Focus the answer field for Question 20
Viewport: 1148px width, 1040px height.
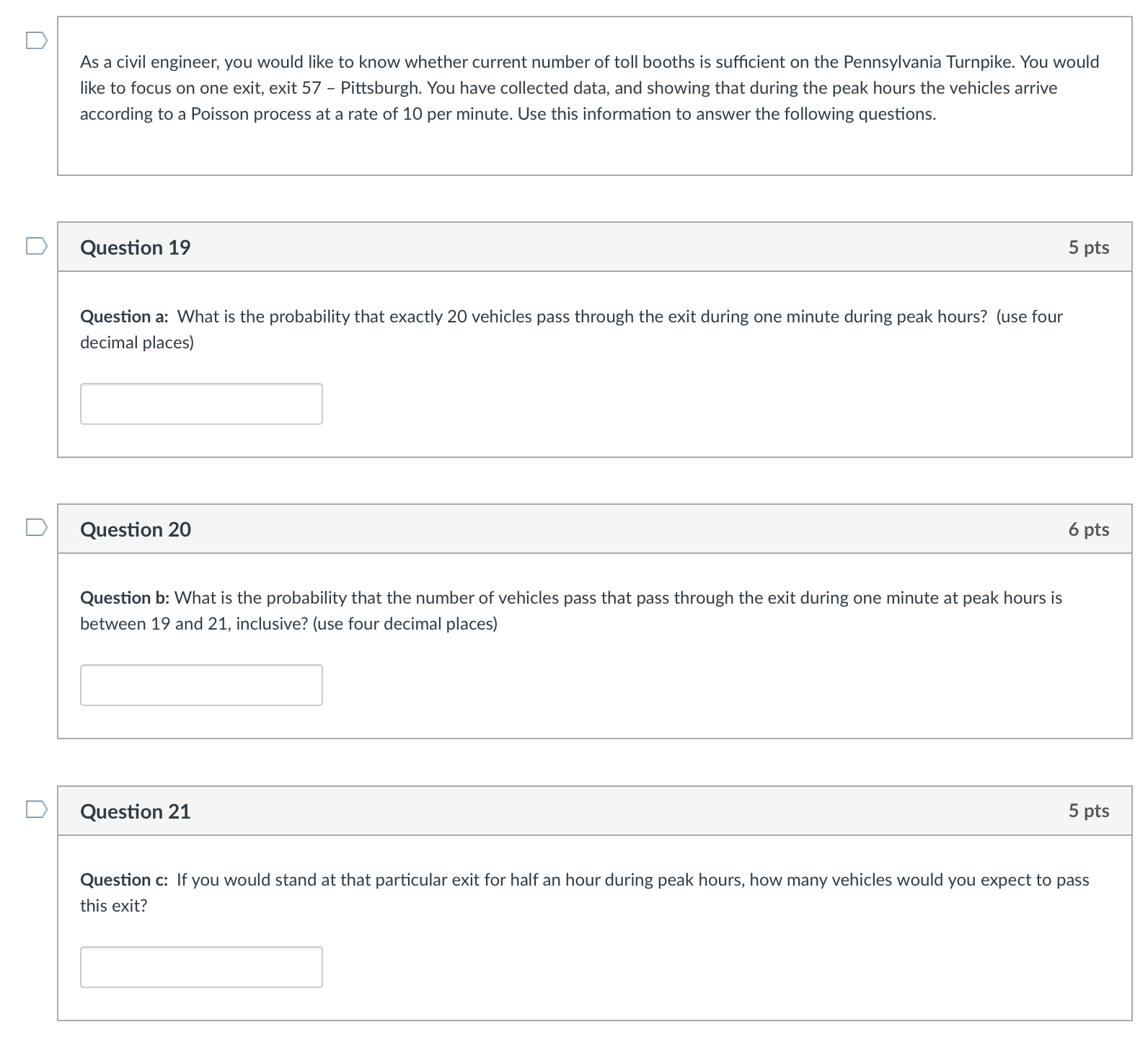point(201,685)
